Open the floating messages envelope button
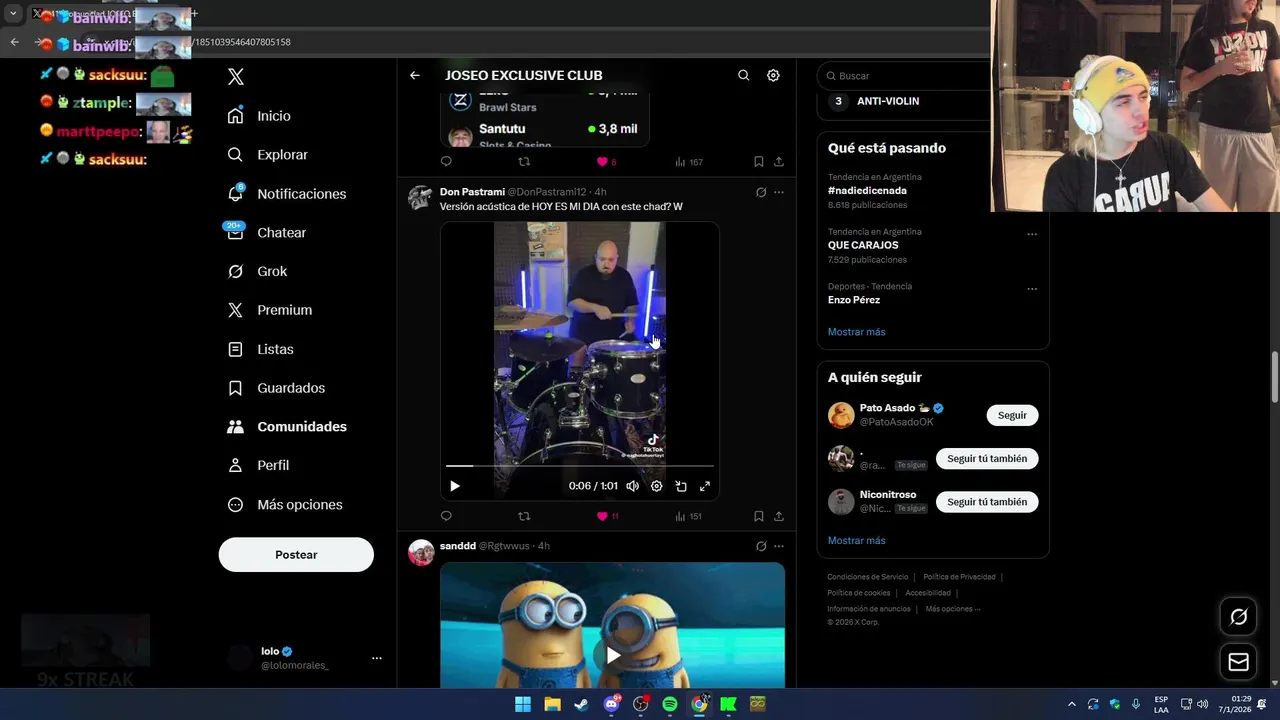Viewport: 1280px width, 720px height. pyautogui.click(x=1239, y=662)
